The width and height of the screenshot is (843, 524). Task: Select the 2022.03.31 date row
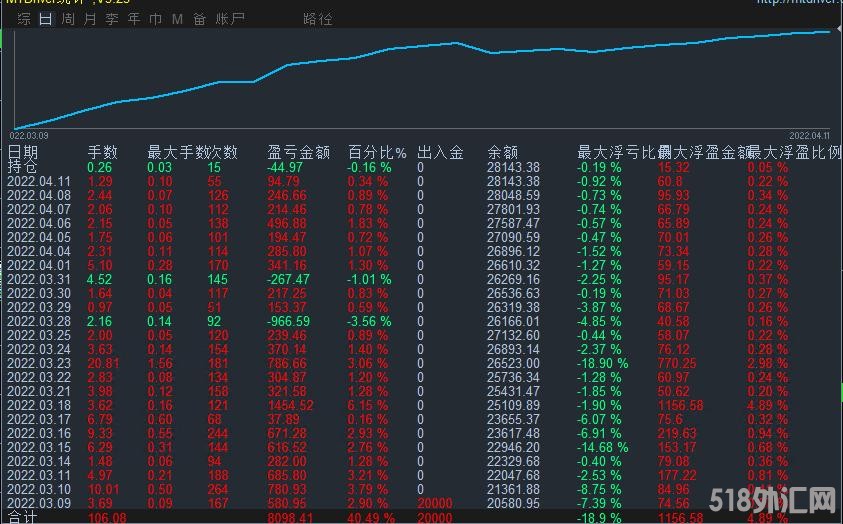click(39, 279)
